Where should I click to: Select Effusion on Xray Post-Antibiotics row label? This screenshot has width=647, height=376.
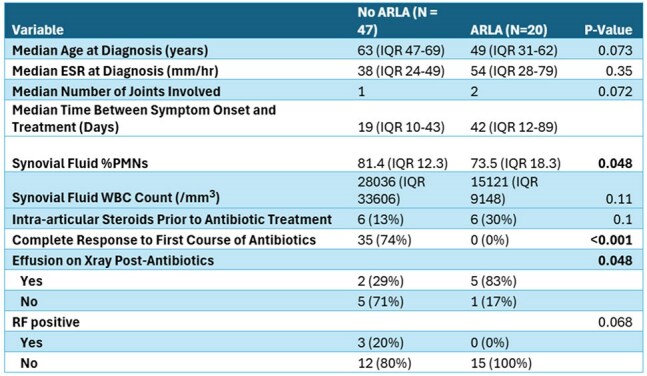pos(113,260)
